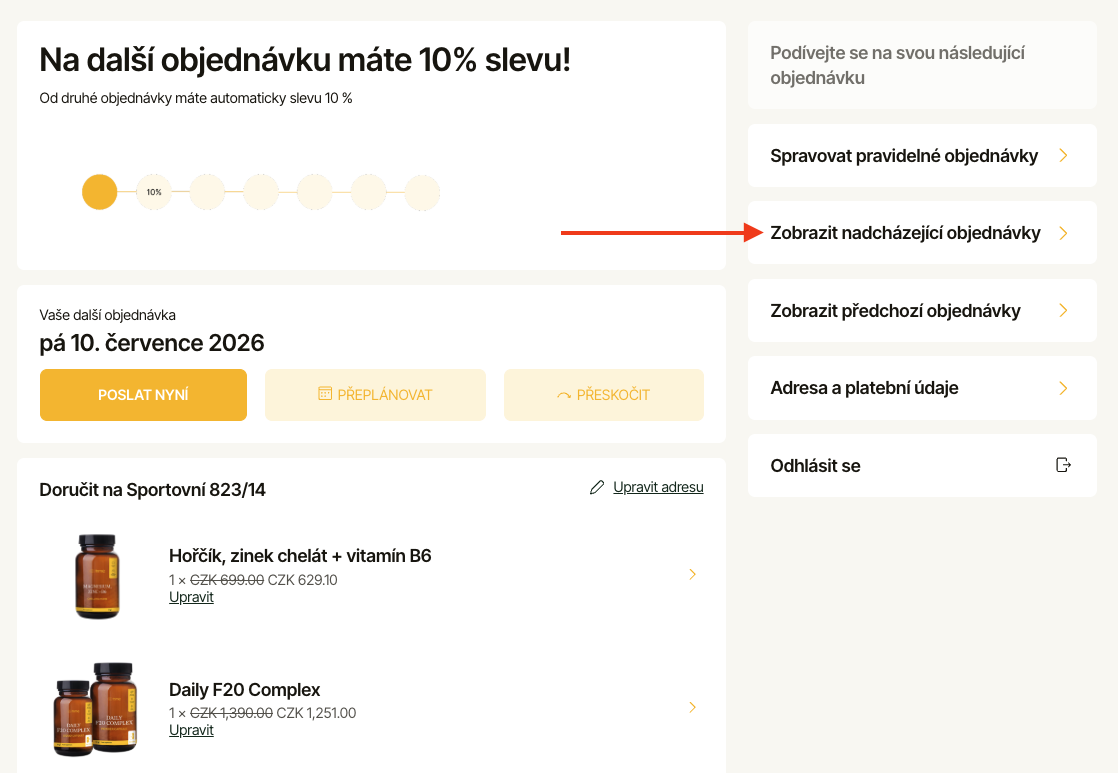Image resolution: width=1118 pixels, height=773 pixels.
Task: Click the Daily F20 Complex bottles image
Action: (93, 708)
